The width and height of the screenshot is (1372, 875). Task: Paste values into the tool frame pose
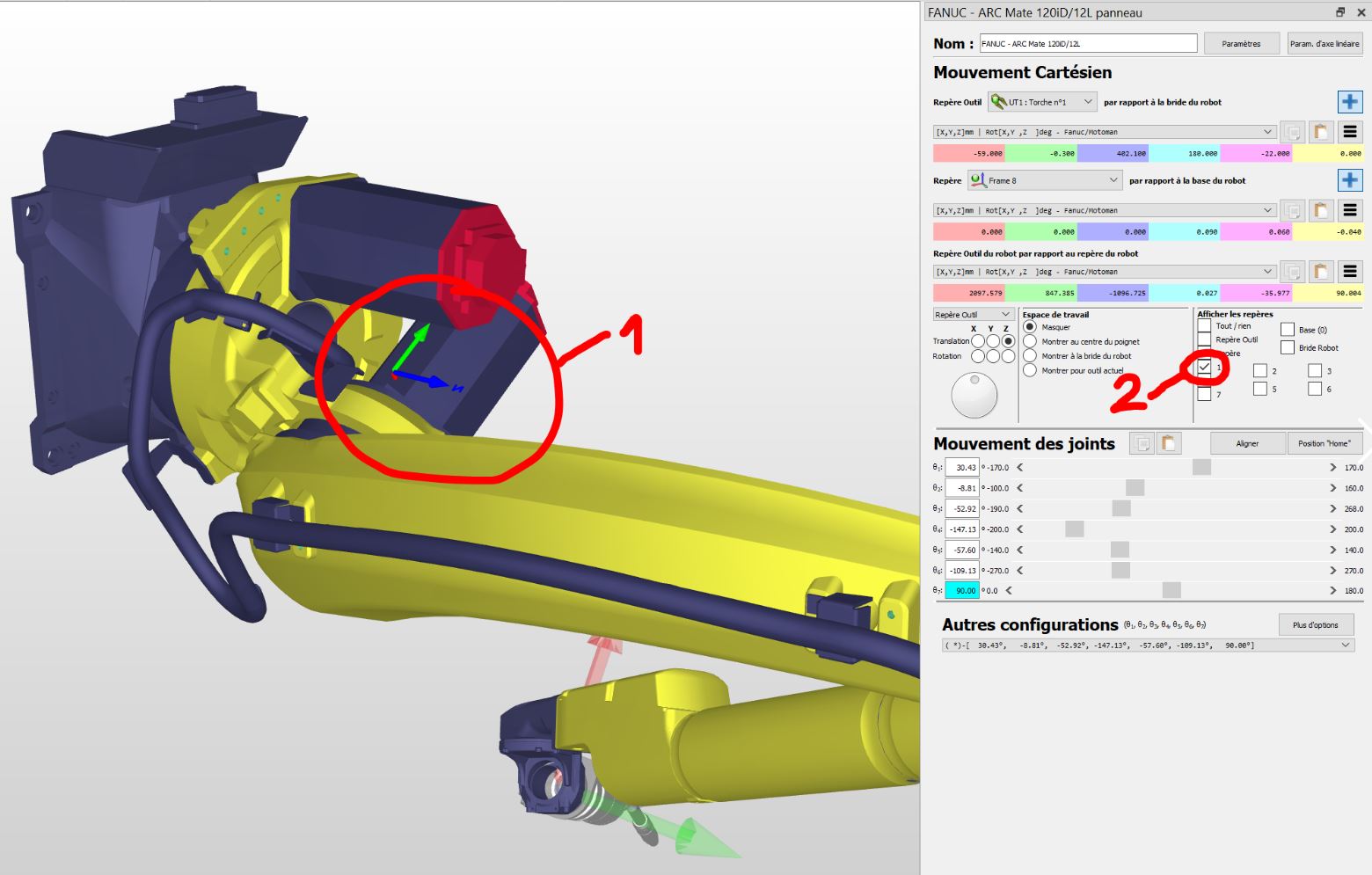point(1320,133)
